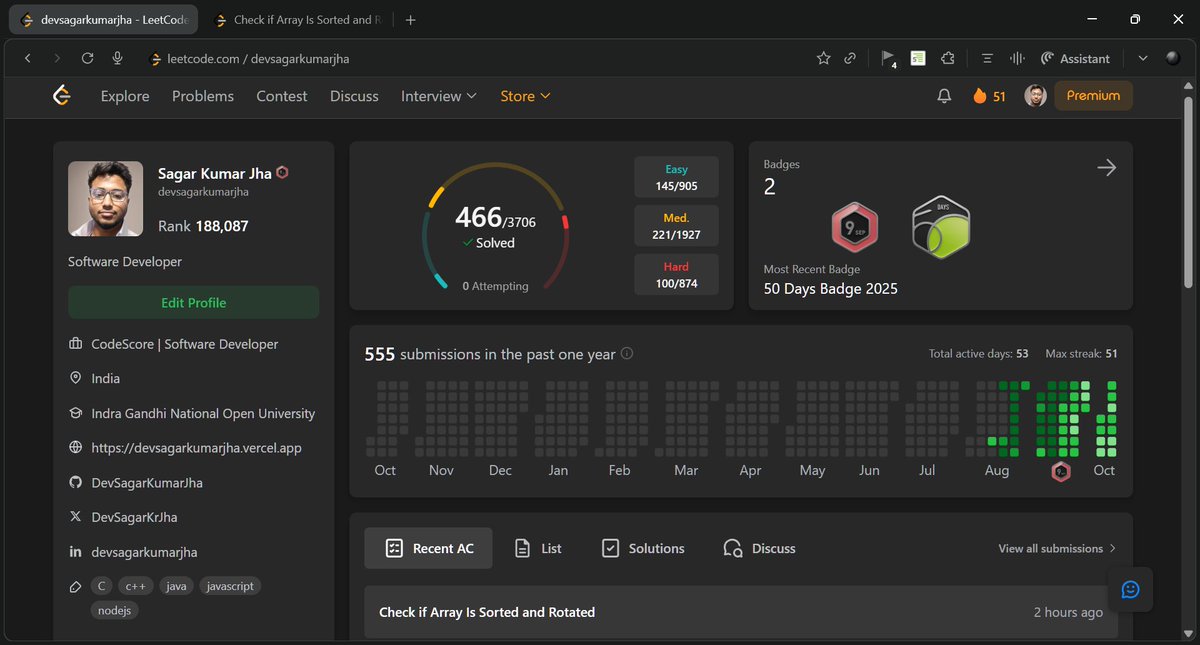Open the extensions puzzle icon

click(948, 59)
